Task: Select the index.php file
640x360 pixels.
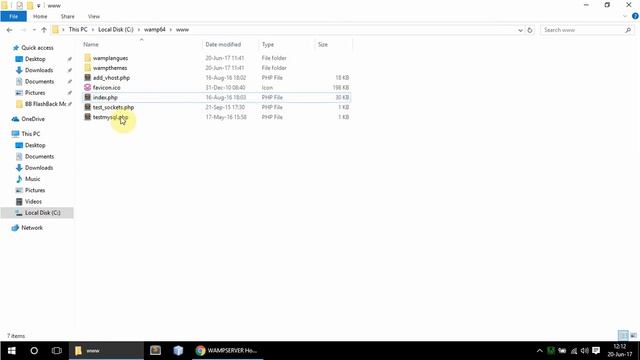Action: [105, 97]
